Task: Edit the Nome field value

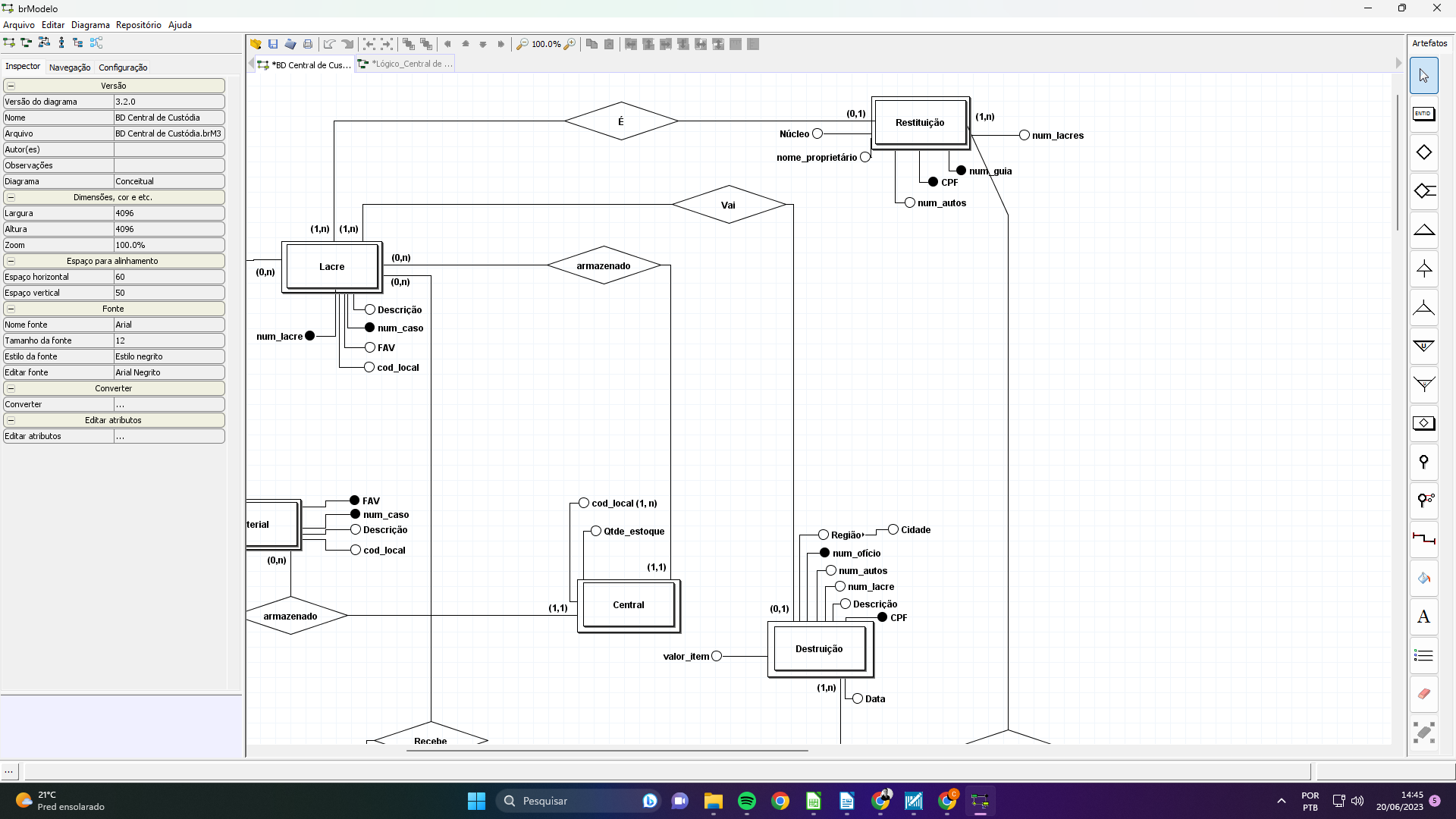Action: 169,118
